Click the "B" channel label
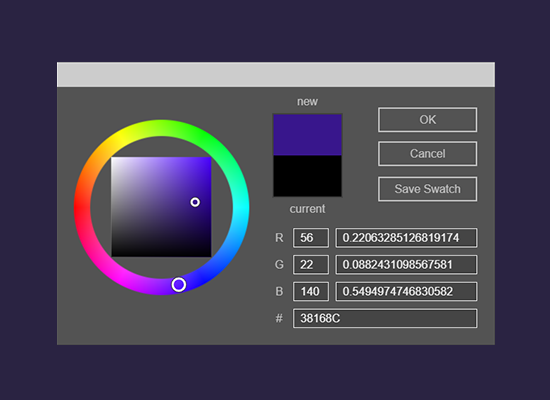Viewport: 550px width, 400px height. tap(279, 292)
